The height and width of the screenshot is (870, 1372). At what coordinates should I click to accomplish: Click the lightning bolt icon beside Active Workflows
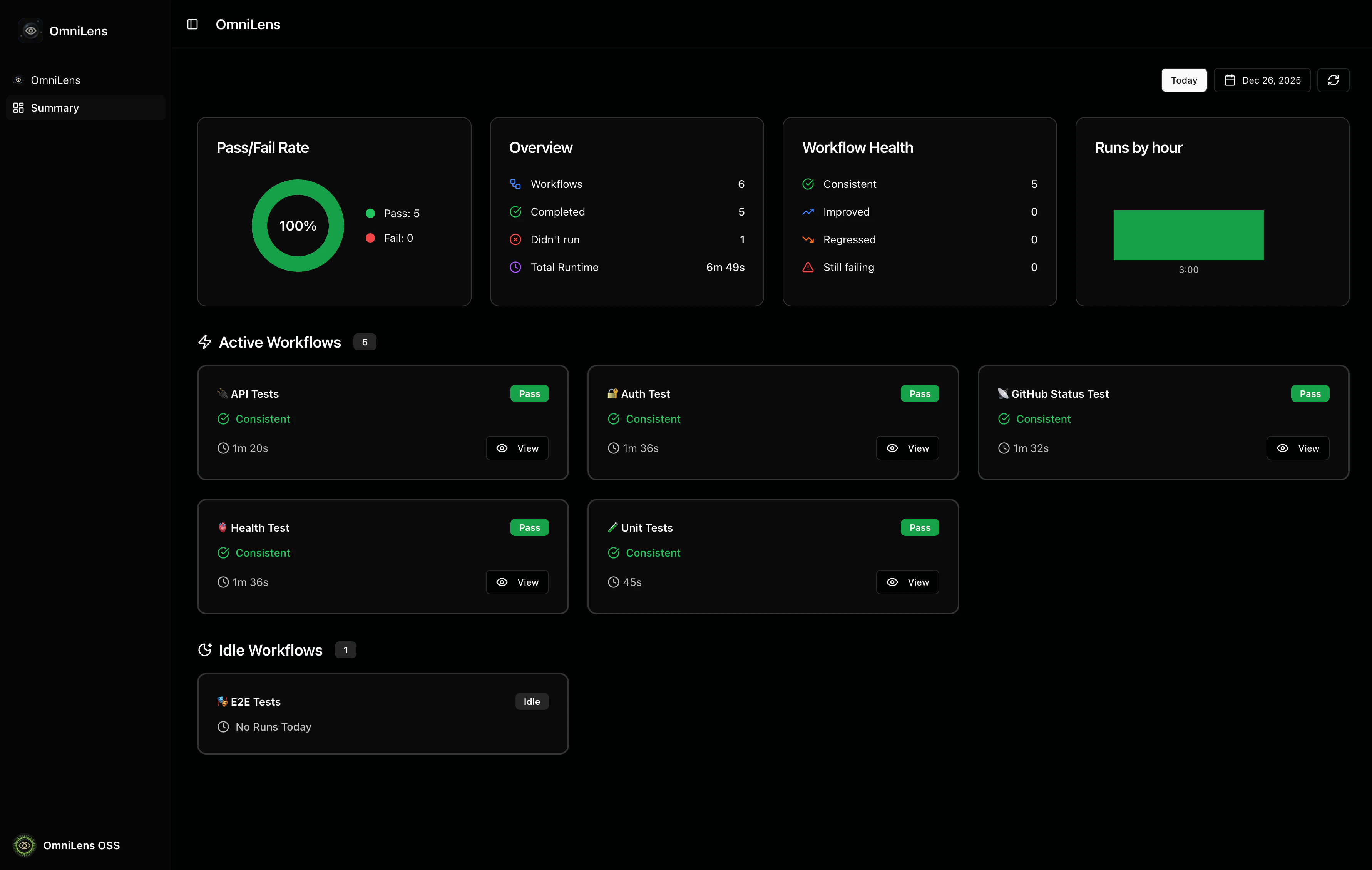pyautogui.click(x=205, y=342)
